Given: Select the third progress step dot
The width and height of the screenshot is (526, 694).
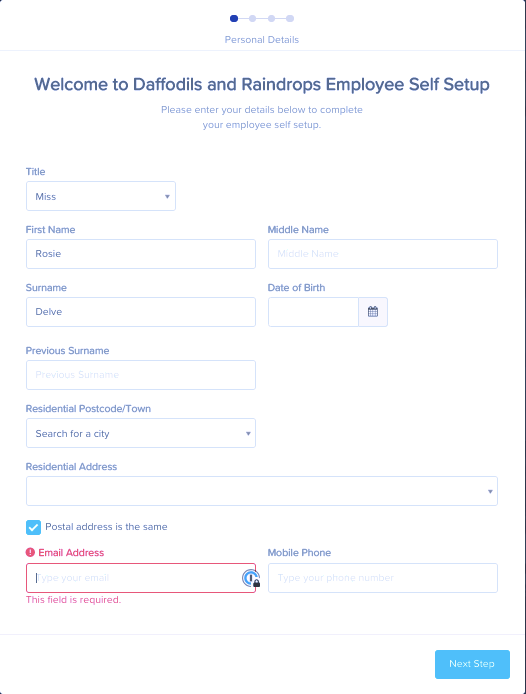Looking at the screenshot, I should [x=271, y=18].
